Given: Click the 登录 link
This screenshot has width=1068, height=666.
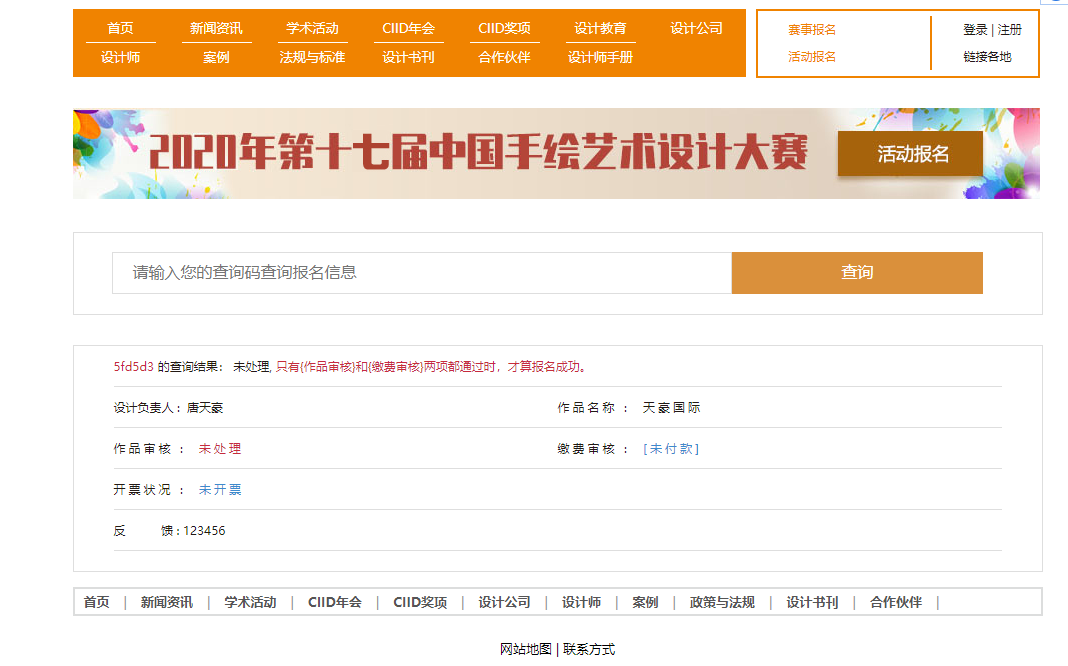Looking at the screenshot, I should pos(975,30).
